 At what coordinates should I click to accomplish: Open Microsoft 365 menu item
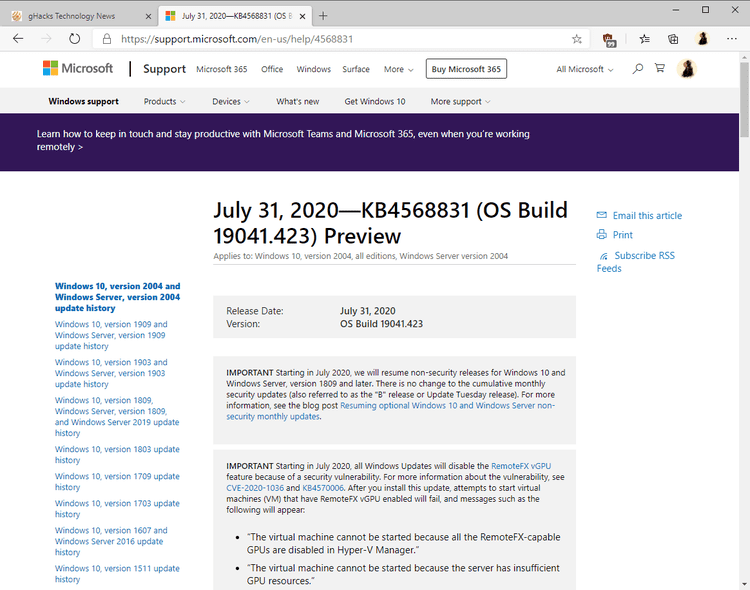[x=222, y=69]
